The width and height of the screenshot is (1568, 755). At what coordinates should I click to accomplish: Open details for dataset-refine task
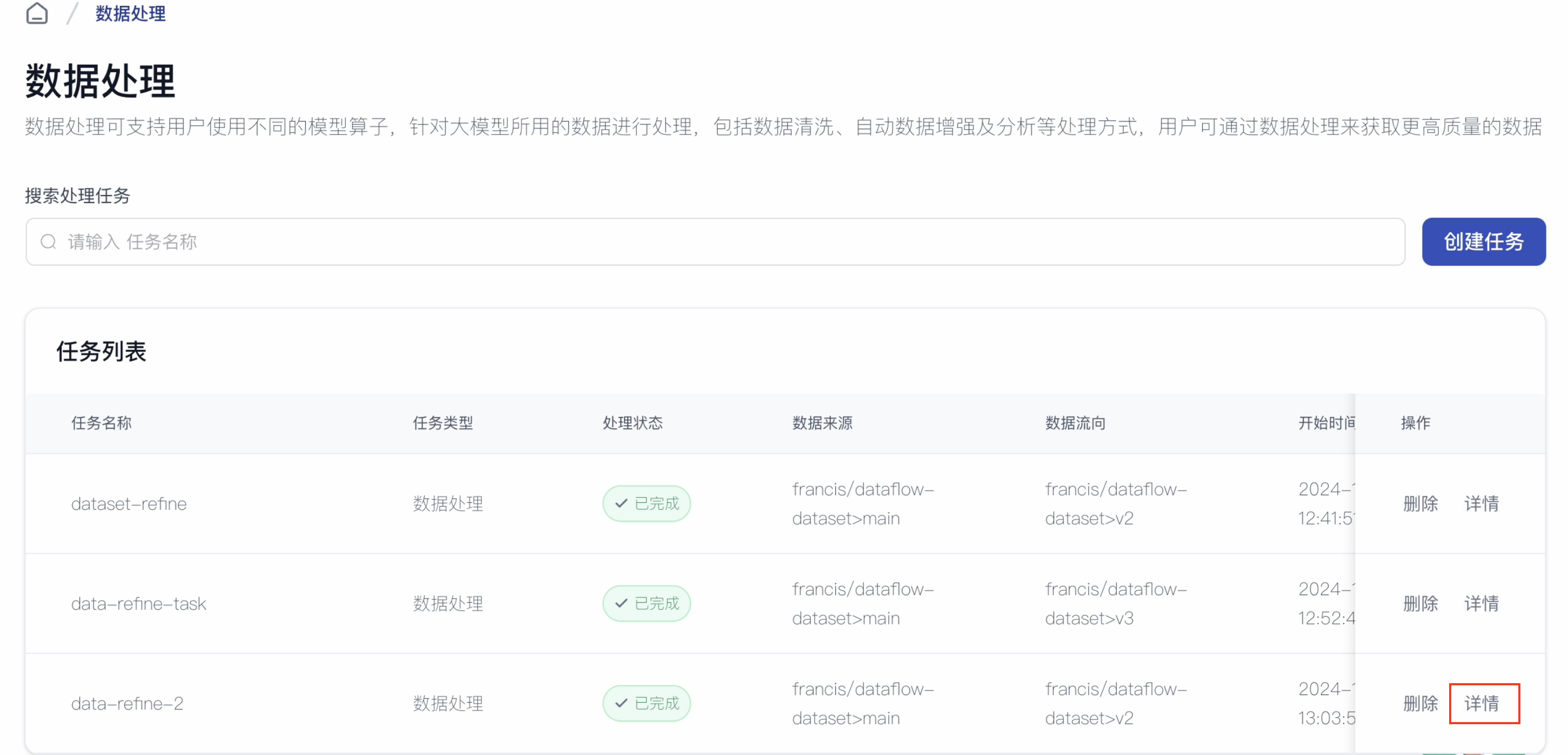pos(1481,504)
